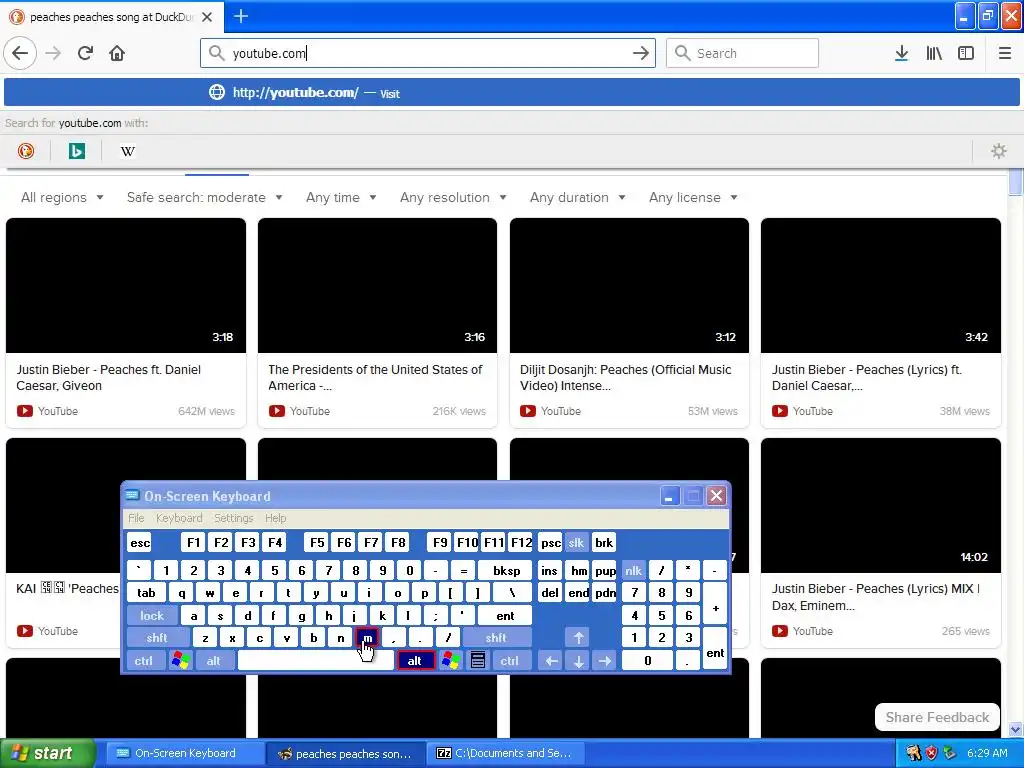Viewport: 1024px width, 768px height.
Task: Expand the Any license filter
Action: pyautogui.click(x=694, y=197)
